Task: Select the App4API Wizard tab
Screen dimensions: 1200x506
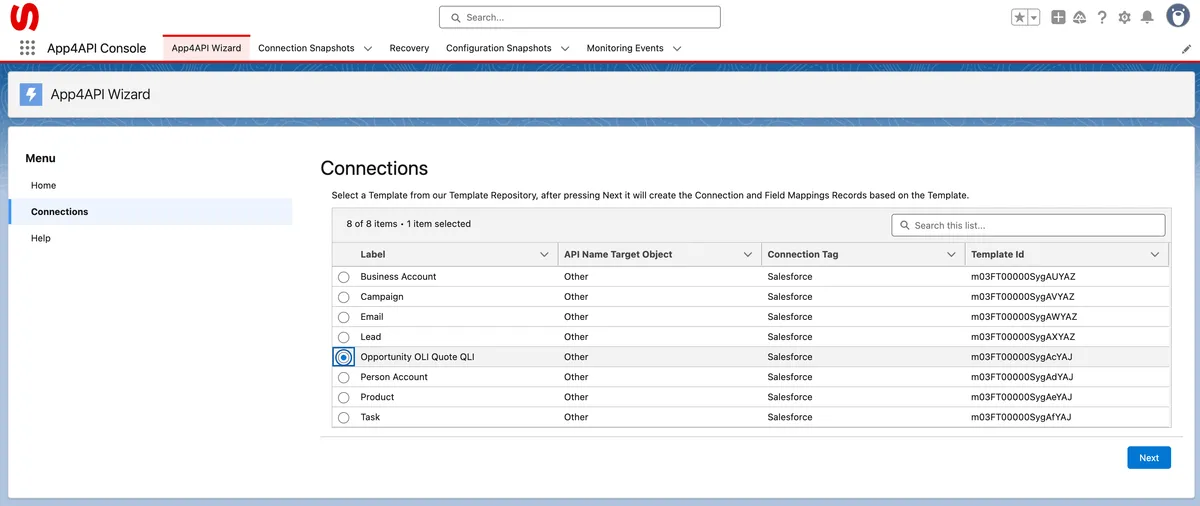Action: click(206, 48)
